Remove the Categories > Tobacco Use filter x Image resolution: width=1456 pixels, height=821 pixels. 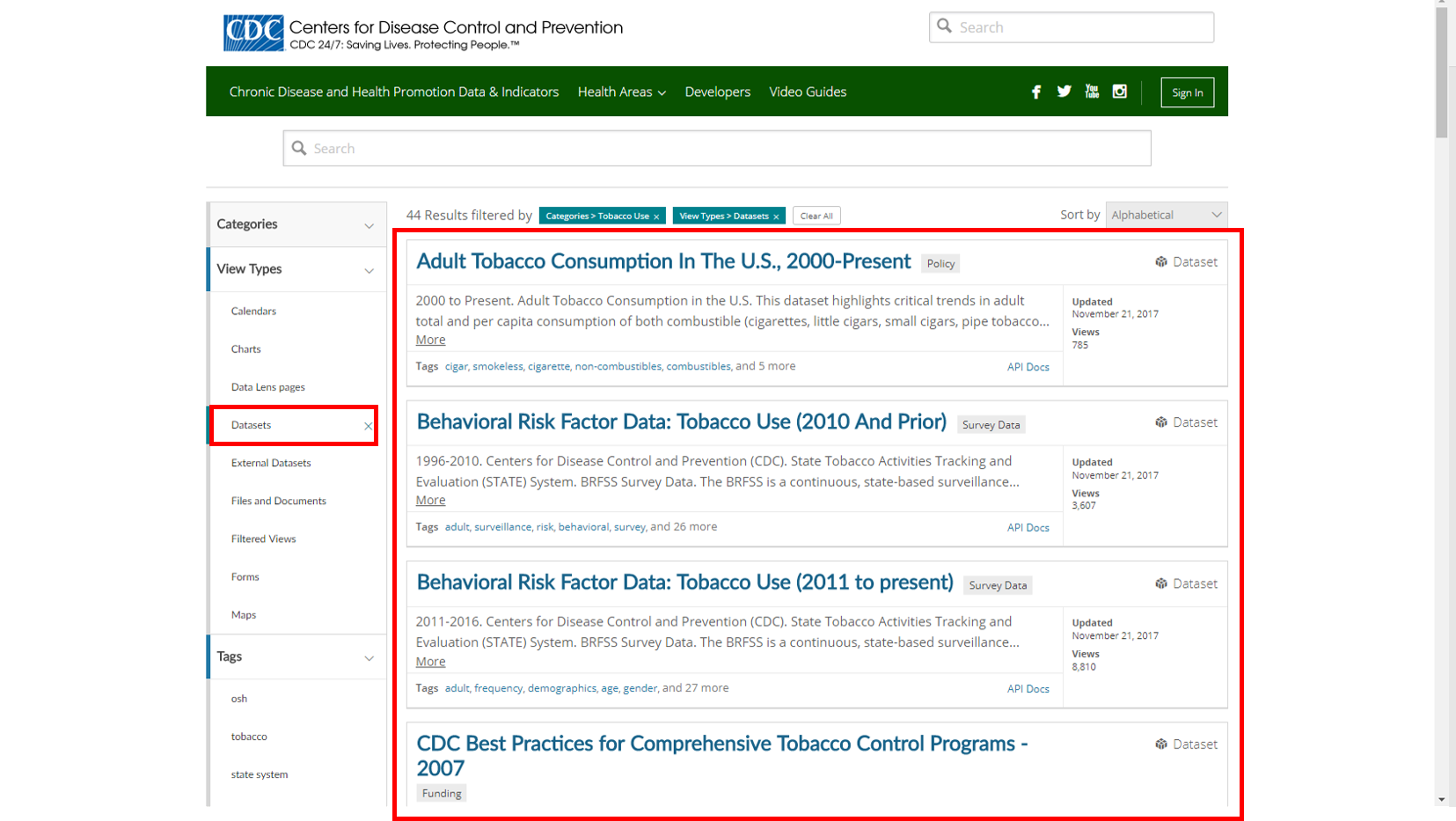[x=656, y=216]
